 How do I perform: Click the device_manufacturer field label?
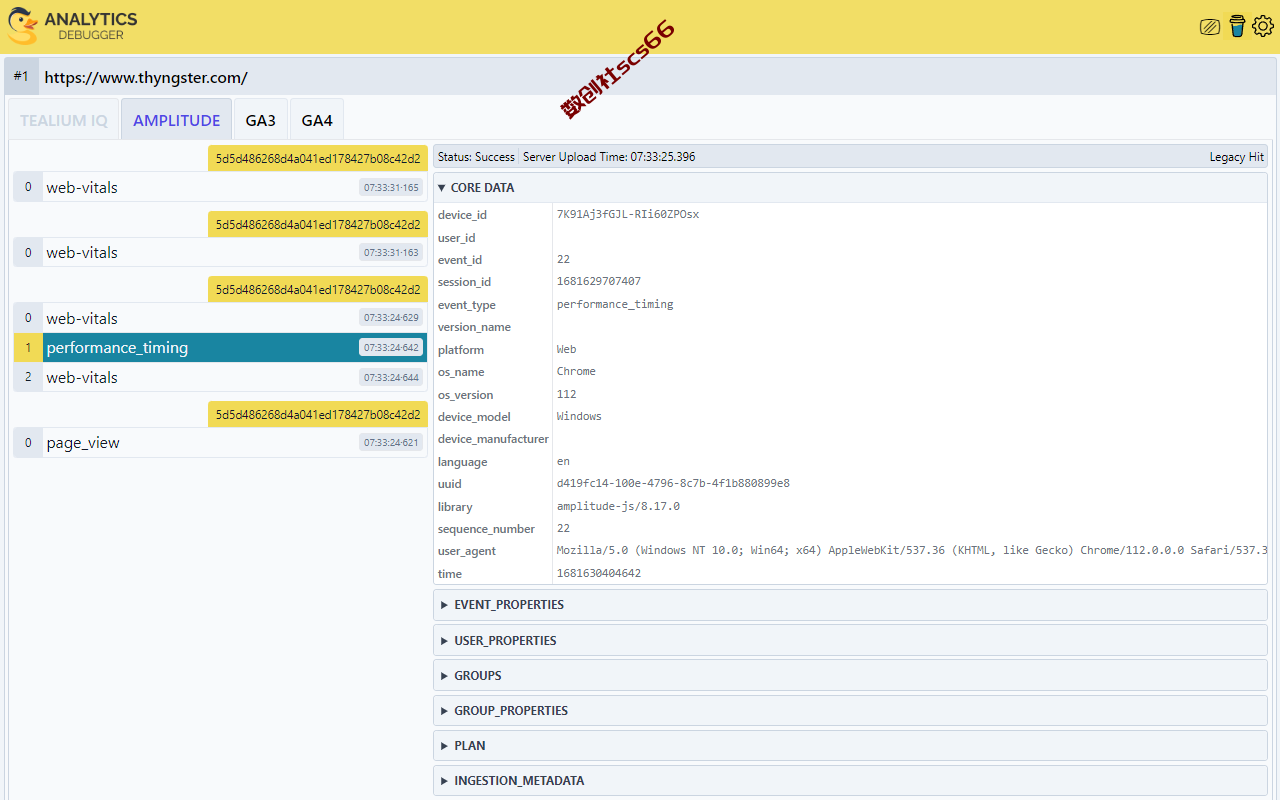tap(493, 439)
